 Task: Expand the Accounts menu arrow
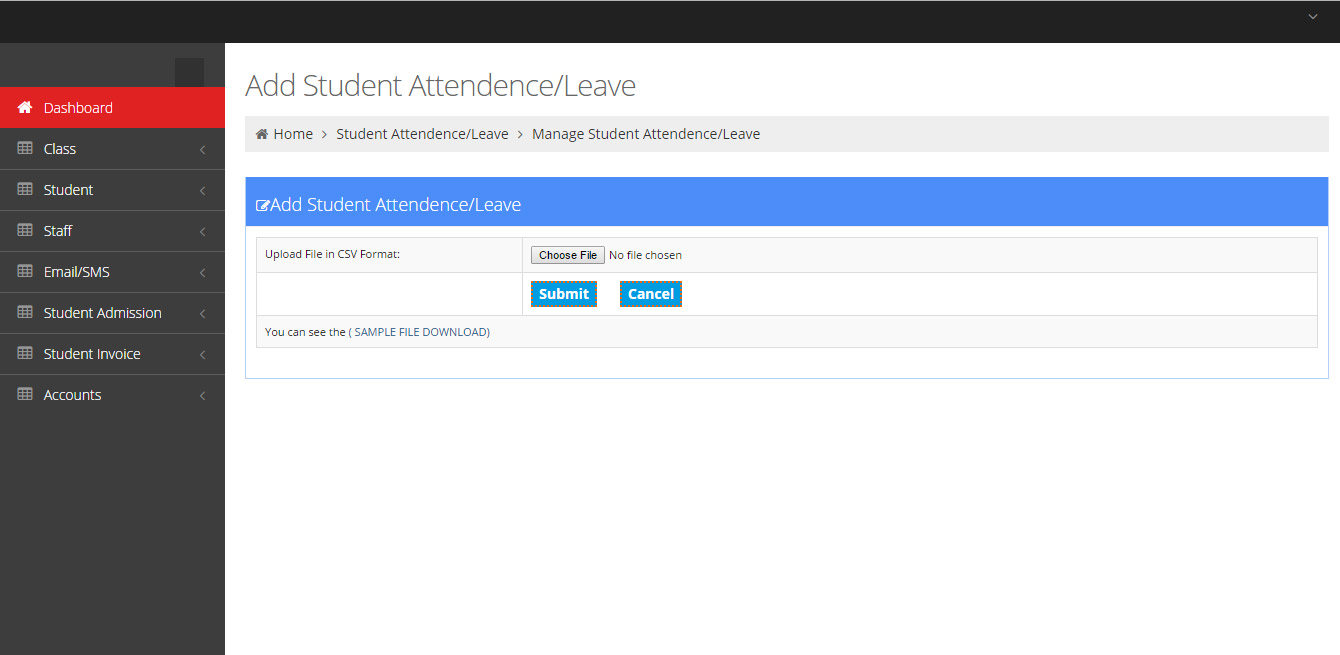(x=203, y=395)
